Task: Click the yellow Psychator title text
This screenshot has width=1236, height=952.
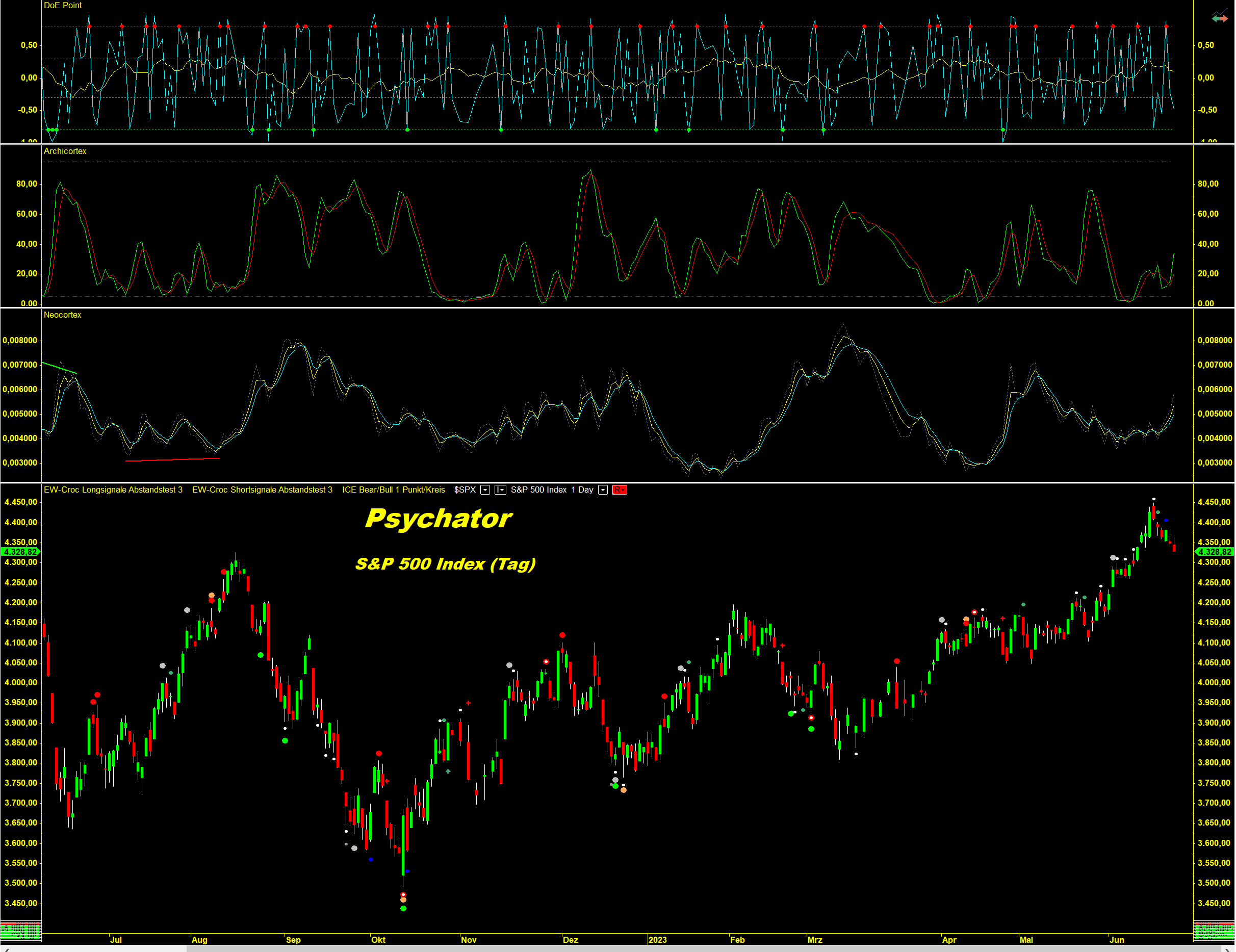Action: (438, 519)
